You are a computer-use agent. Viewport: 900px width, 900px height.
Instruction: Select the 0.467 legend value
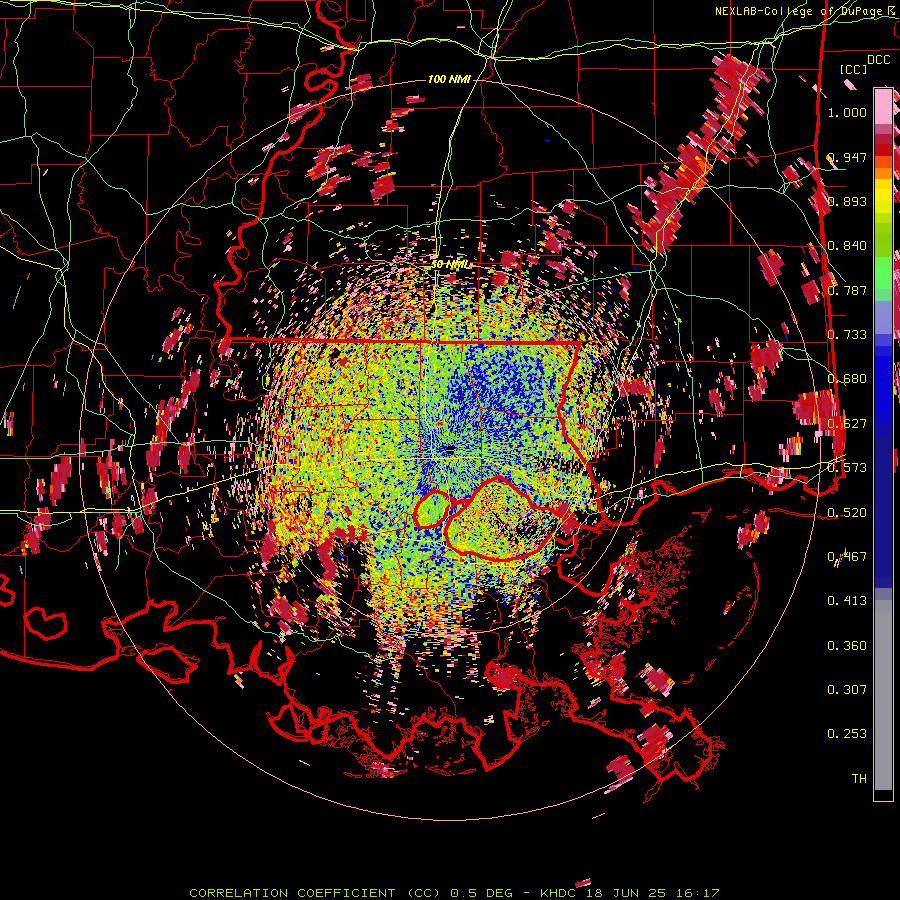click(847, 557)
